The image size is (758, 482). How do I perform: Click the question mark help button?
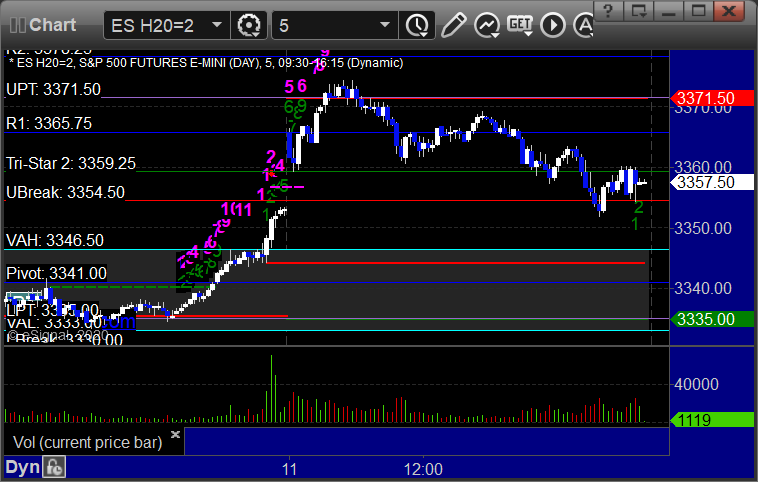[x=608, y=11]
